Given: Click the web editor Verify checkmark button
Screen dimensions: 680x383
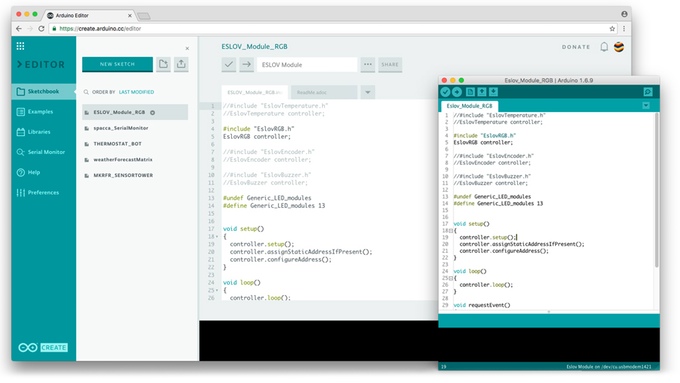Looking at the screenshot, I should pos(229,65).
